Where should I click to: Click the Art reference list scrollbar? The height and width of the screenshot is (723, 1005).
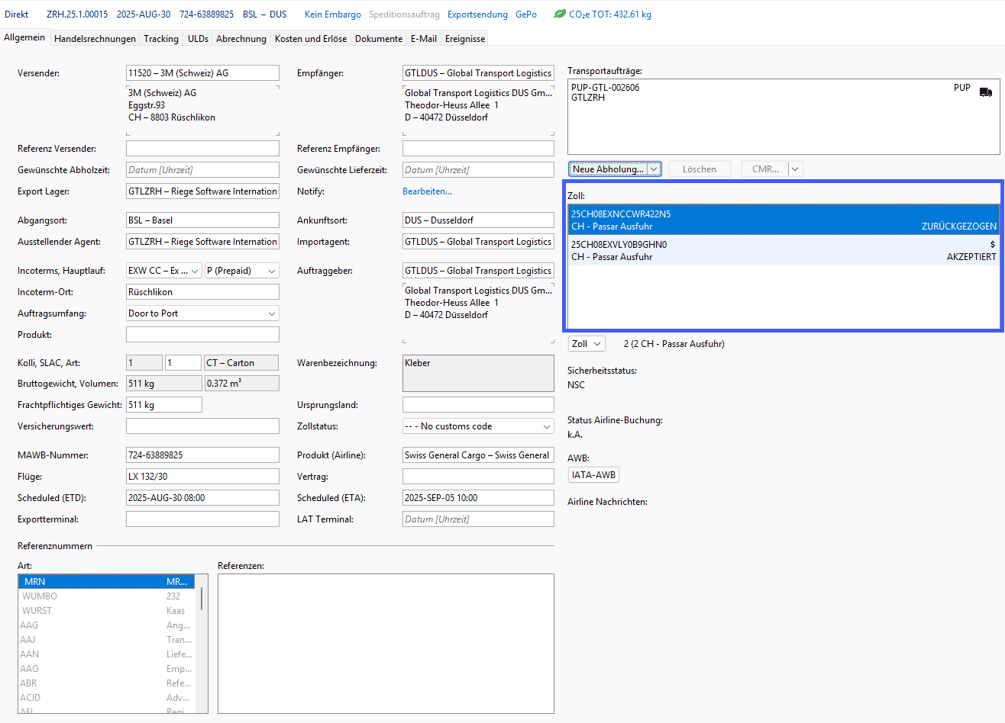pyautogui.click(x=201, y=599)
